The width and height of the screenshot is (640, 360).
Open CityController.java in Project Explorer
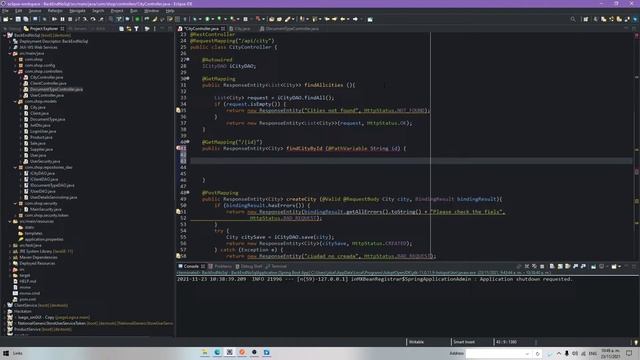(47, 77)
